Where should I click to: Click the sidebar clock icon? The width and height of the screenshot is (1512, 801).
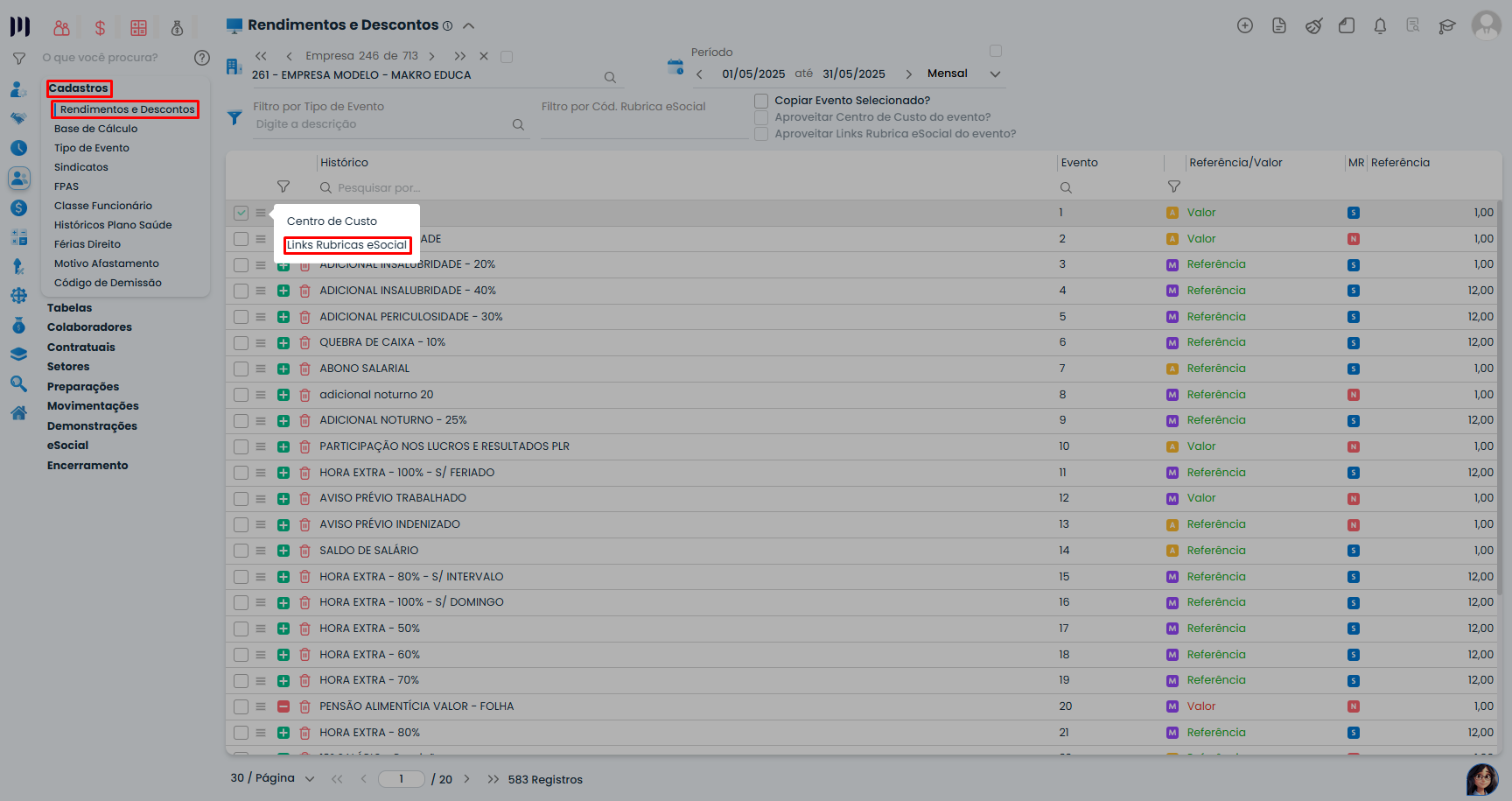click(x=18, y=148)
